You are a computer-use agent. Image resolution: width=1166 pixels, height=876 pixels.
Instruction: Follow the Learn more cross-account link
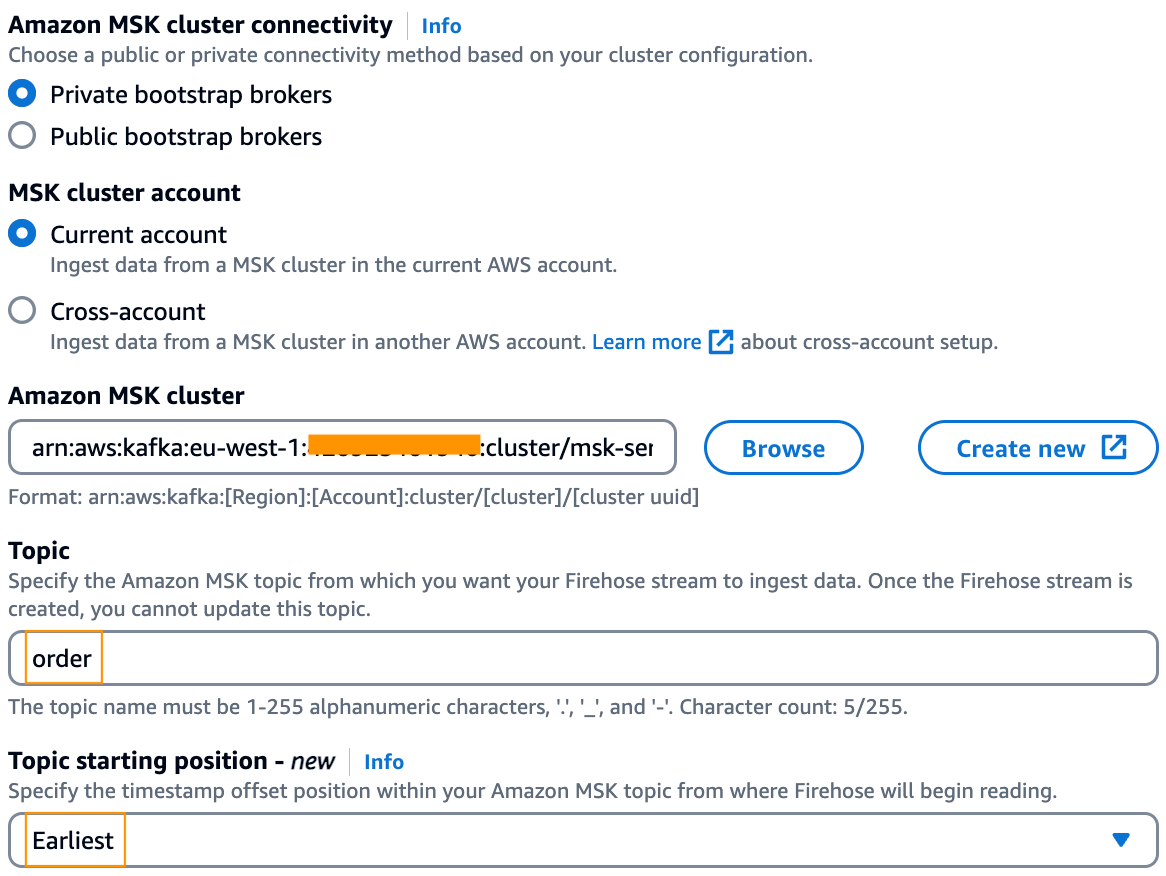(x=646, y=342)
